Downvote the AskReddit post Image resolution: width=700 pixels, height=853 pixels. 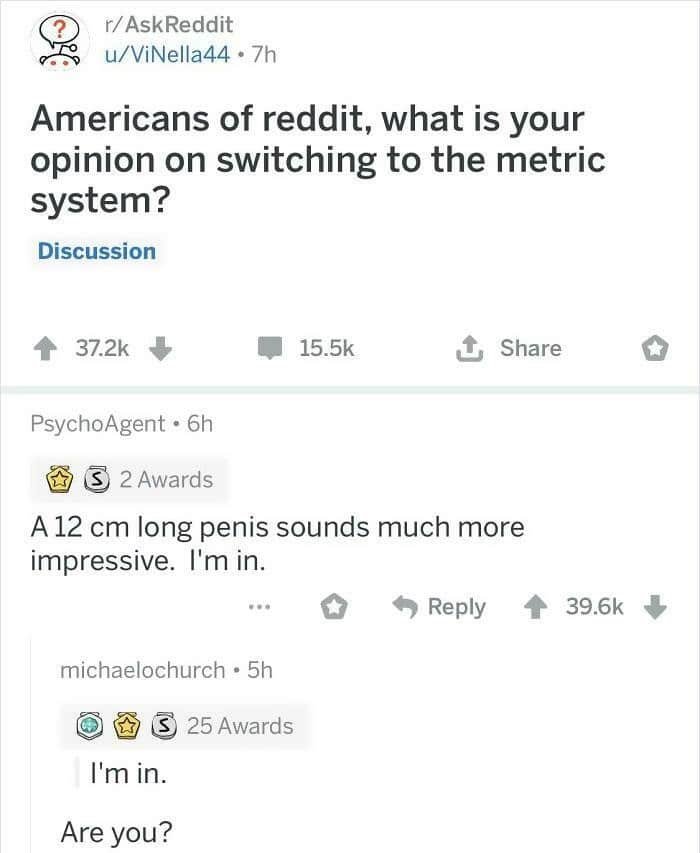pyautogui.click(x=160, y=349)
